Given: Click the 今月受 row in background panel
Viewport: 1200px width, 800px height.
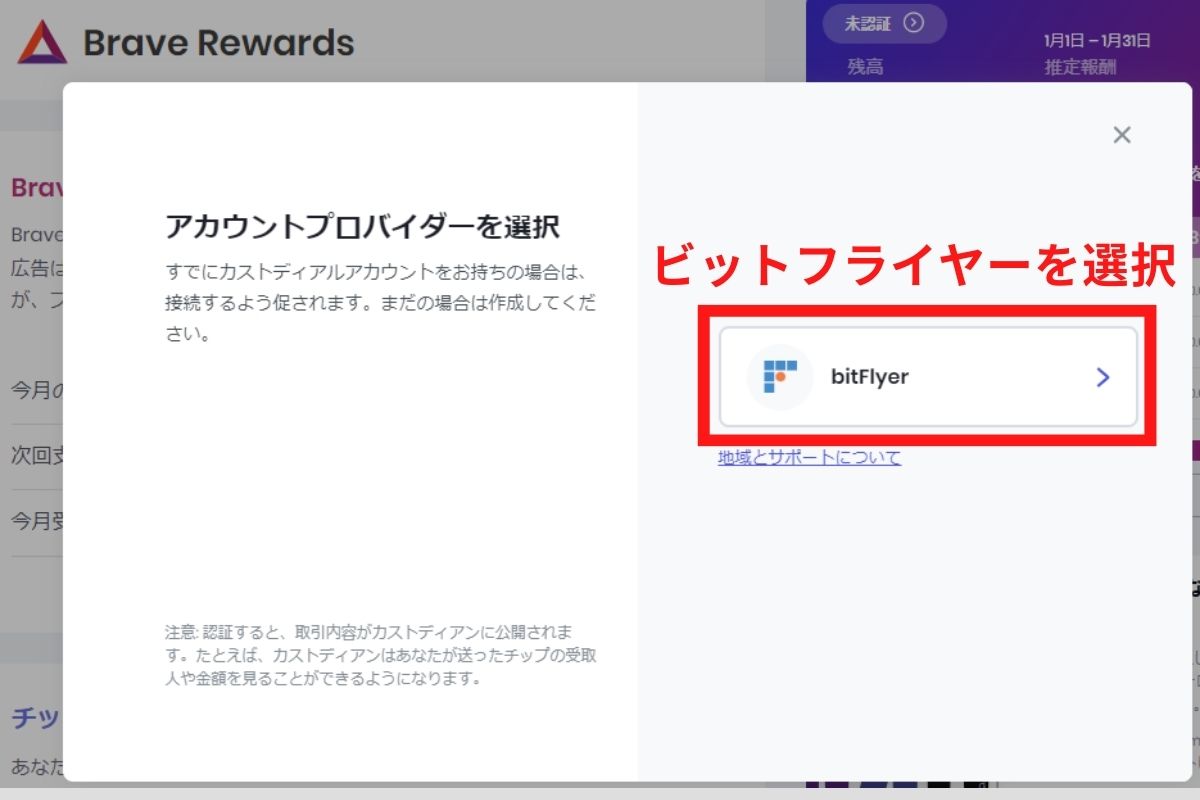Looking at the screenshot, I should 33,522.
